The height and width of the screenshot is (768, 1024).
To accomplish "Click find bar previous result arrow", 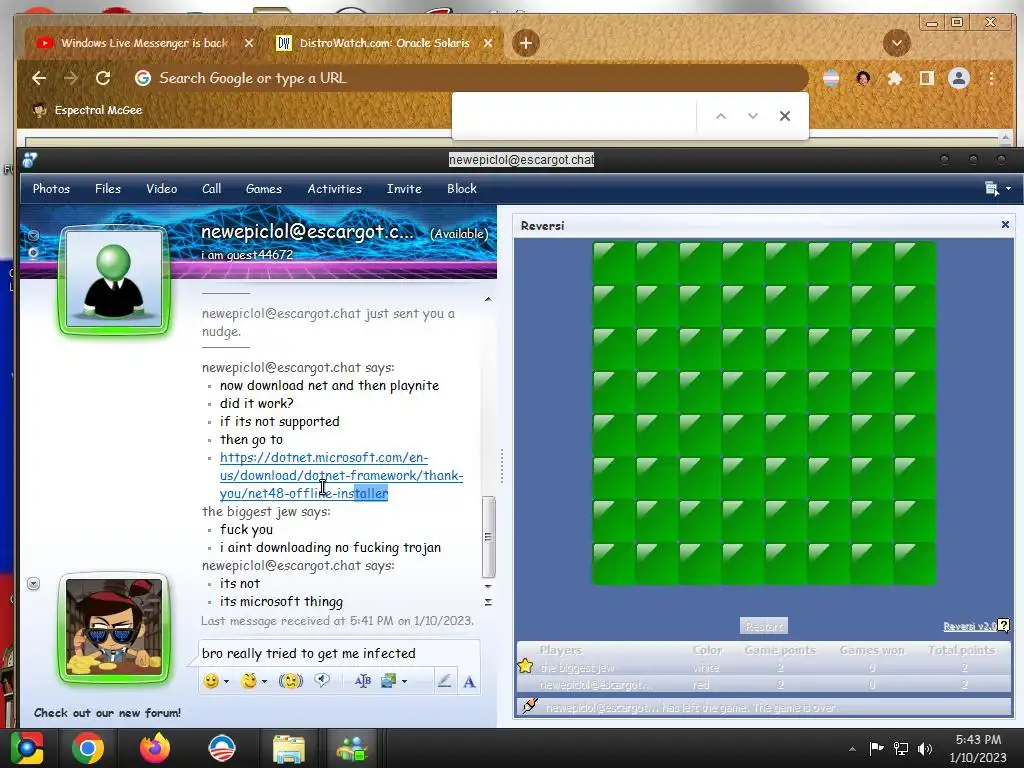I will [x=721, y=116].
